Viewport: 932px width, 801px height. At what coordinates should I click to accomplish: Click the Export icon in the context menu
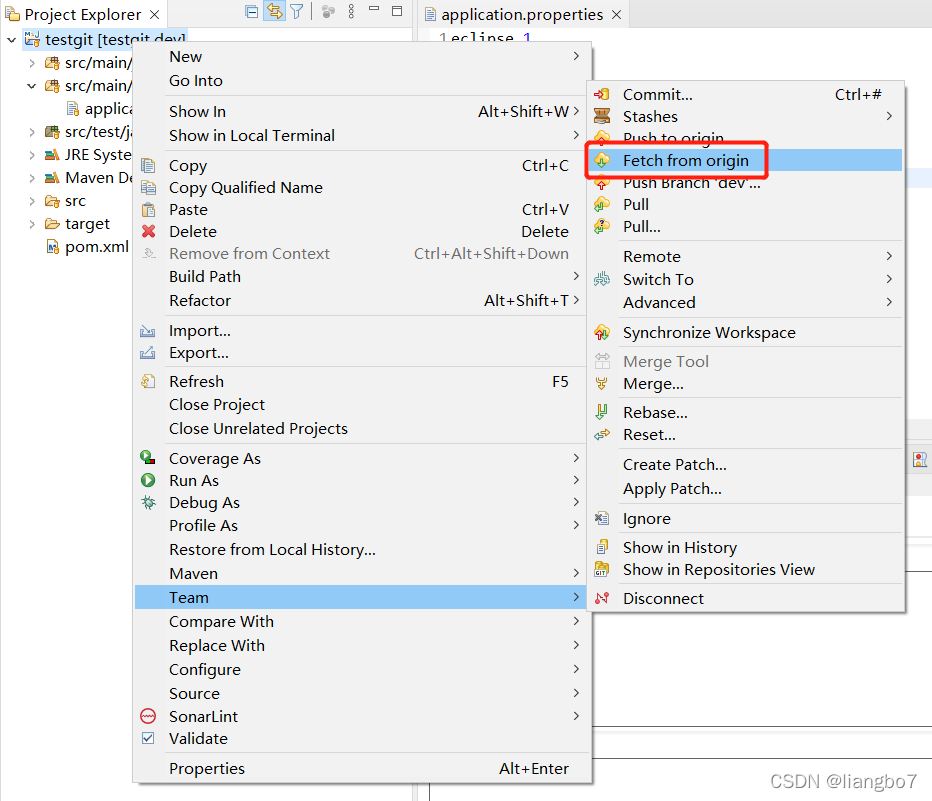149,352
